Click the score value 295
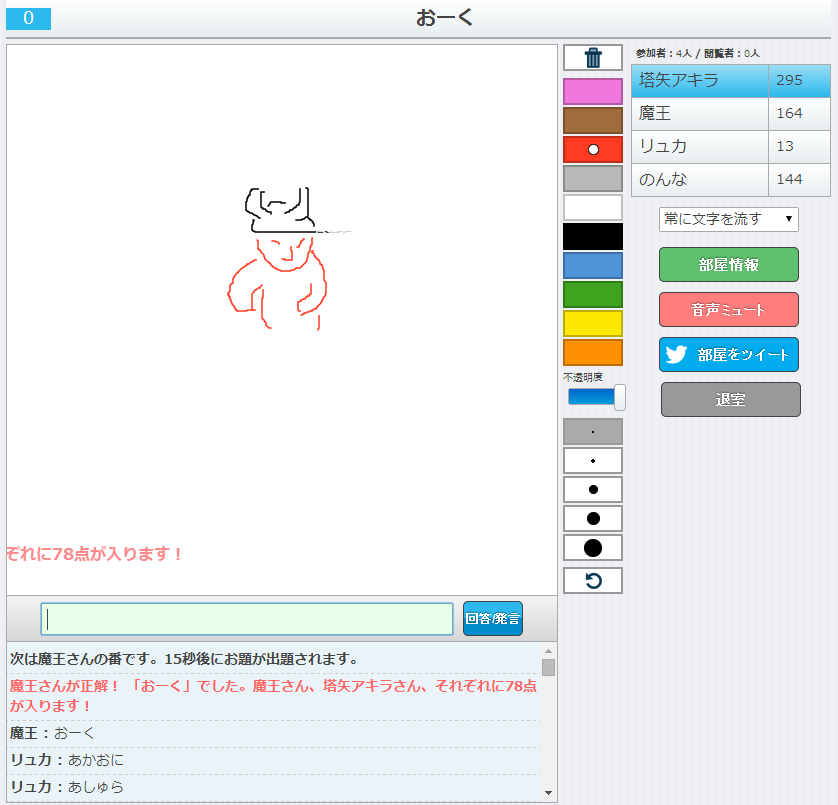 [x=789, y=80]
